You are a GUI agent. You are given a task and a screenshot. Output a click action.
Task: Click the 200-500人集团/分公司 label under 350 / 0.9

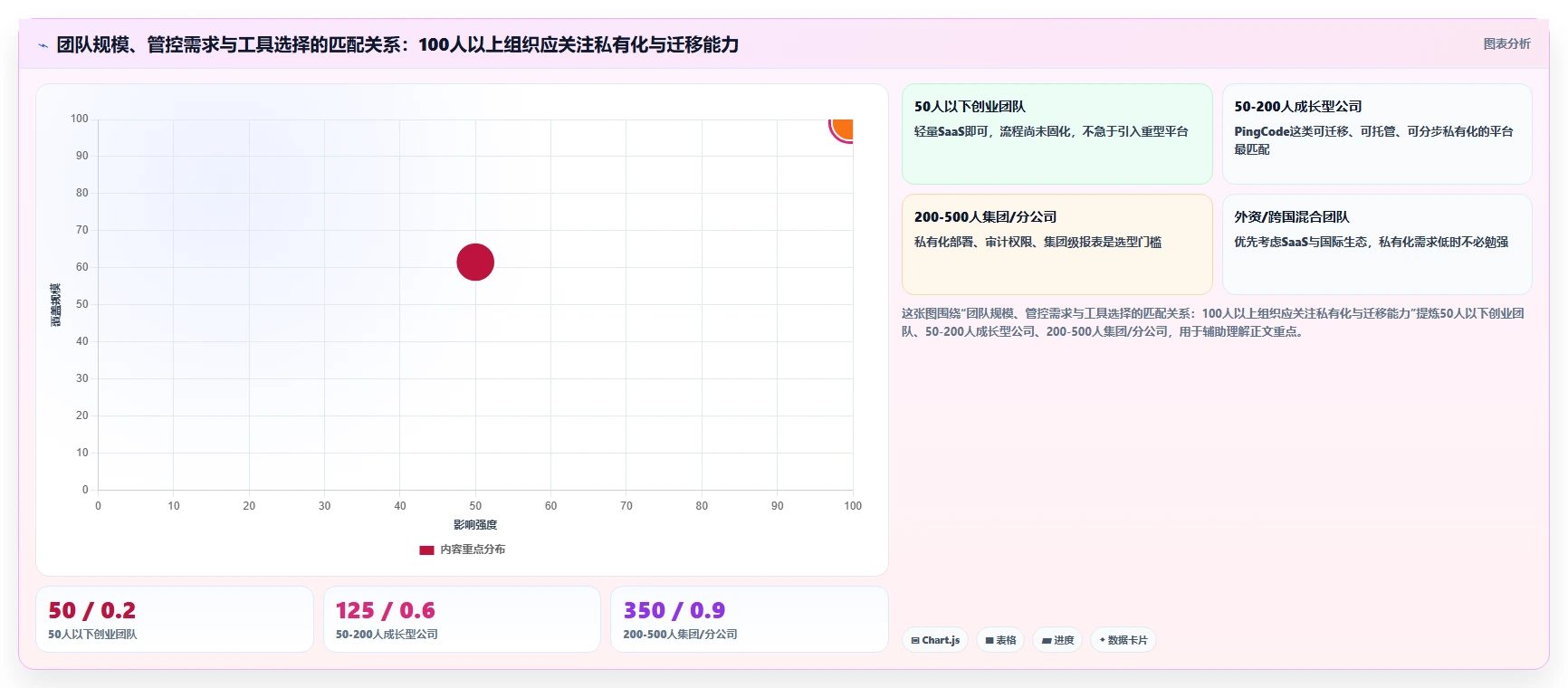pos(680,635)
